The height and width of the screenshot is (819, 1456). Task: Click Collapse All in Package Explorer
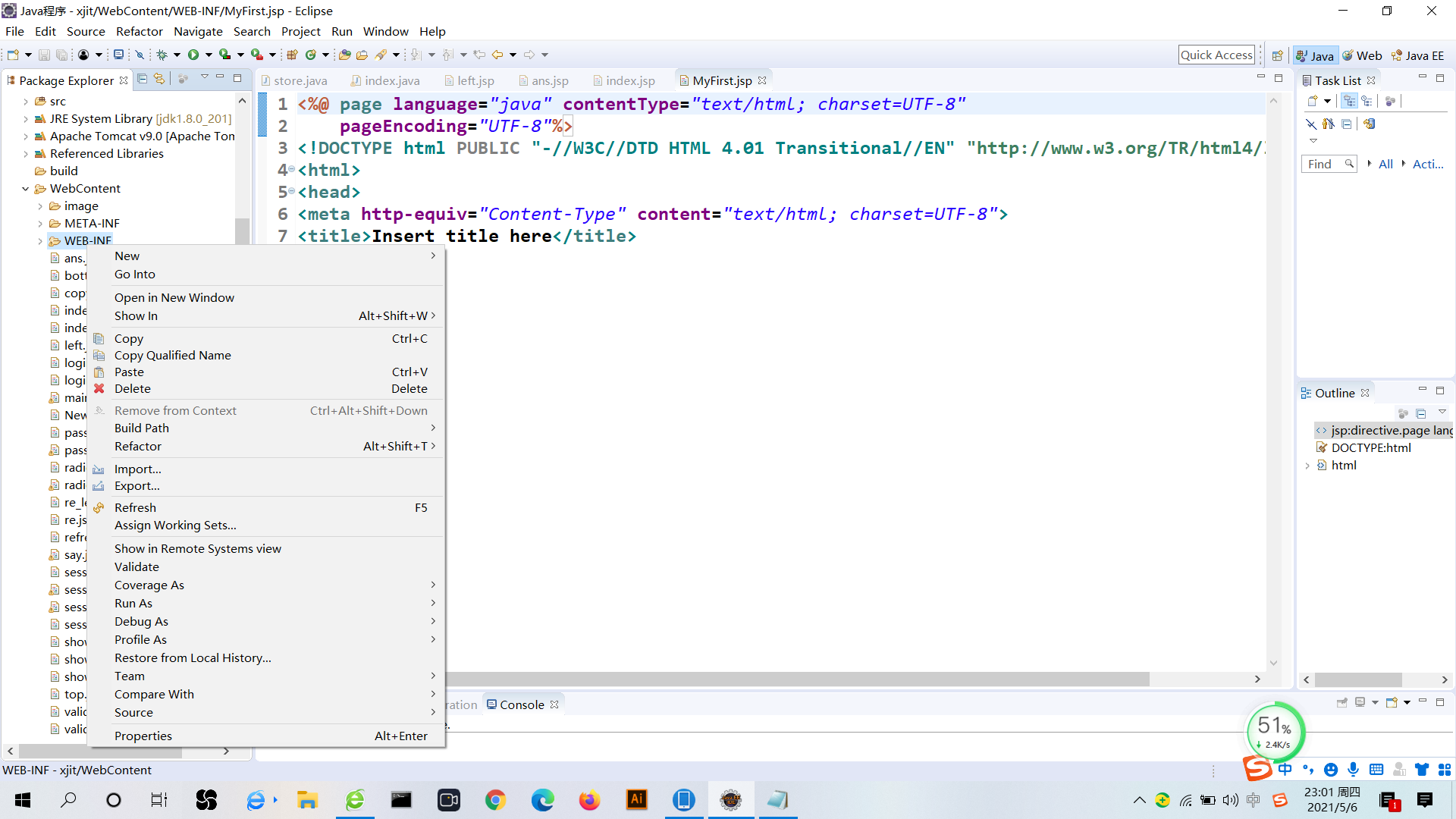click(x=142, y=79)
